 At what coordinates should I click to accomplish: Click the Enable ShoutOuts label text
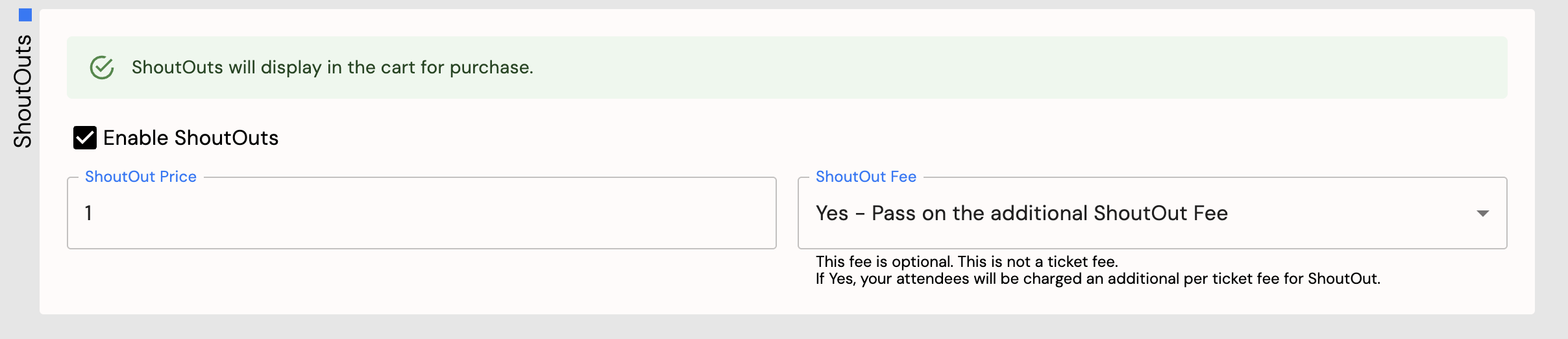(x=191, y=138)
